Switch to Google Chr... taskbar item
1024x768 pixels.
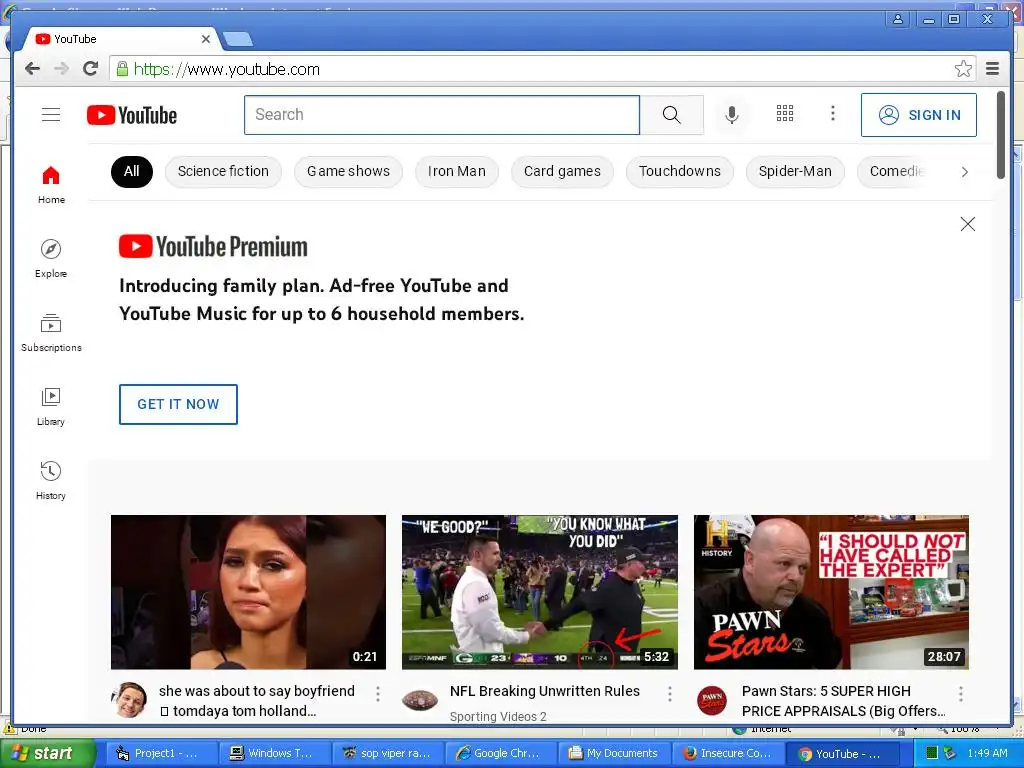pyautogui.click(x=501, y=753)
